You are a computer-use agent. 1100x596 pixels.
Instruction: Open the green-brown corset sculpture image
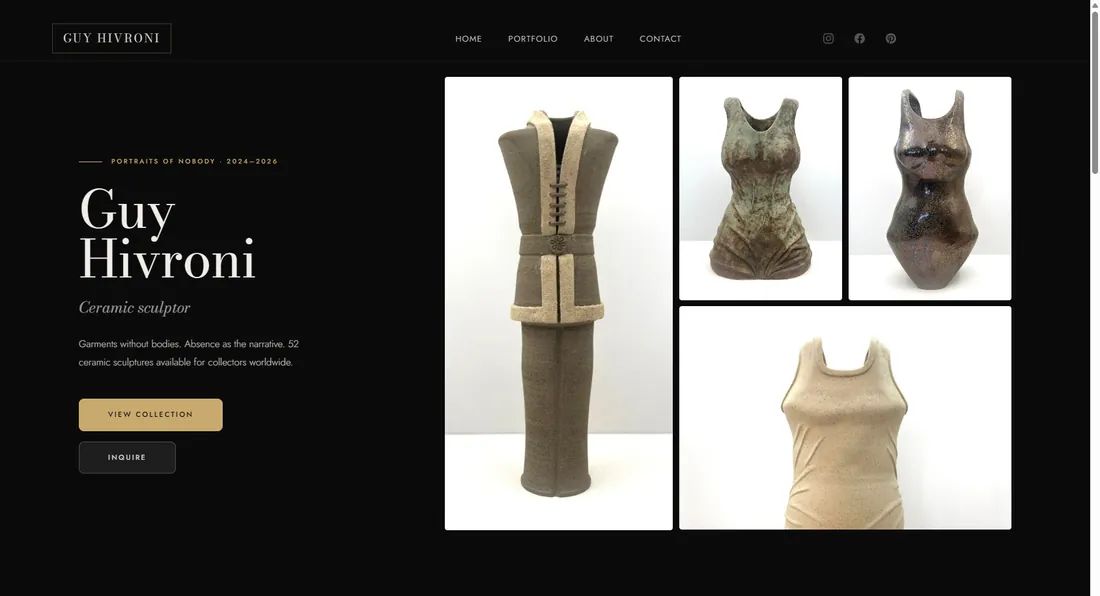click(760, 188)
